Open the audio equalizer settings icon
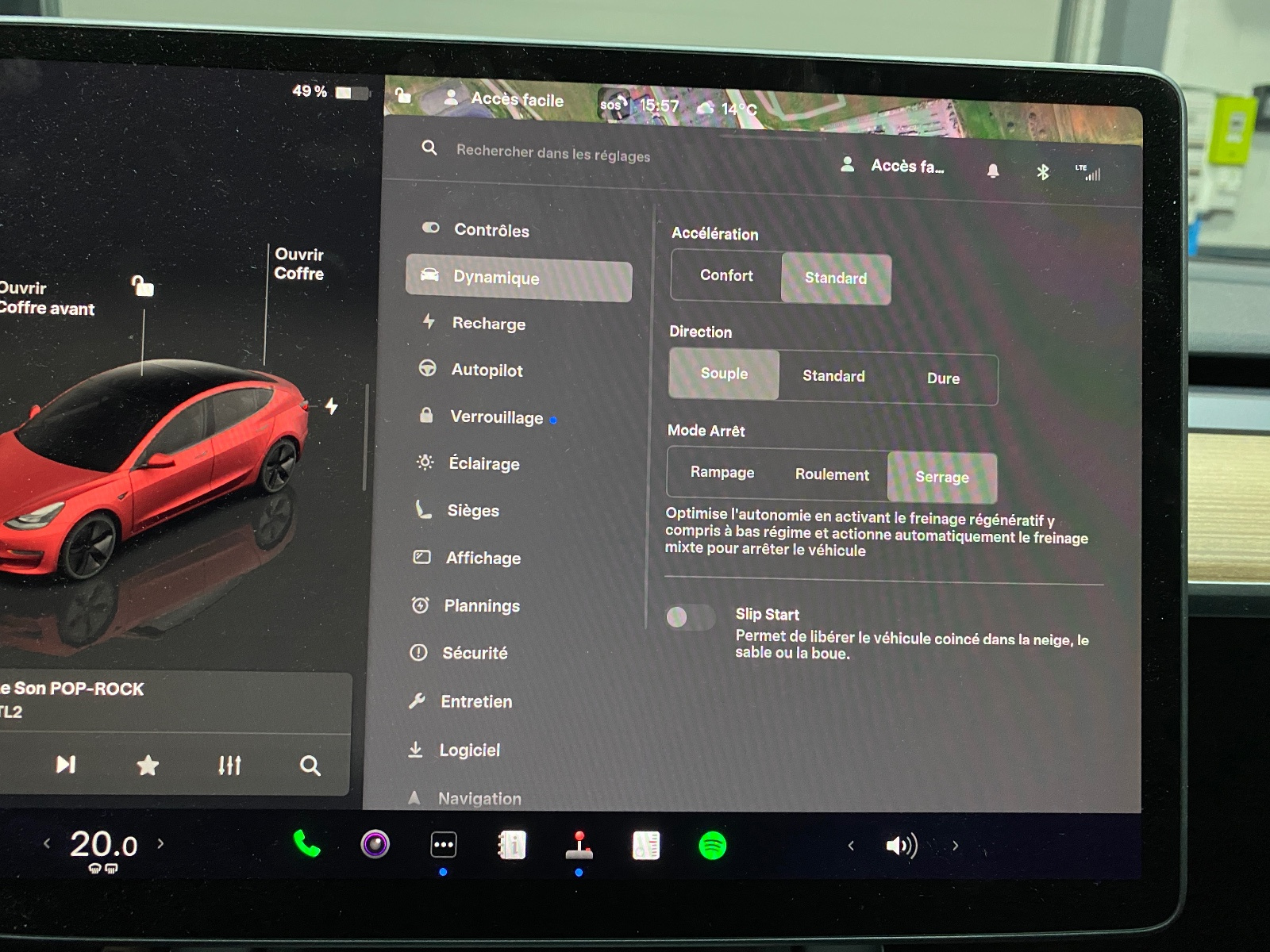 coord(229,766)
